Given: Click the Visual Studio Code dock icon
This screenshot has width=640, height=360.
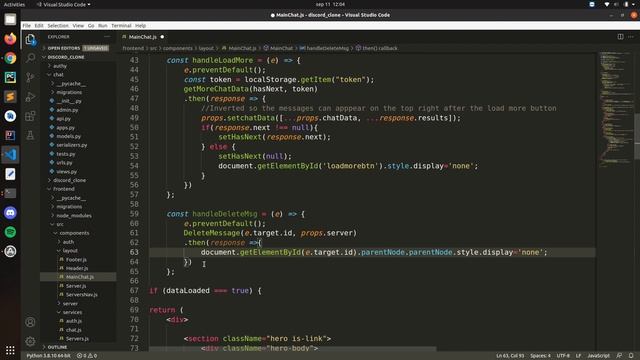Looking at the screenshot, I should pyautogui.click(x=10, y=155).
